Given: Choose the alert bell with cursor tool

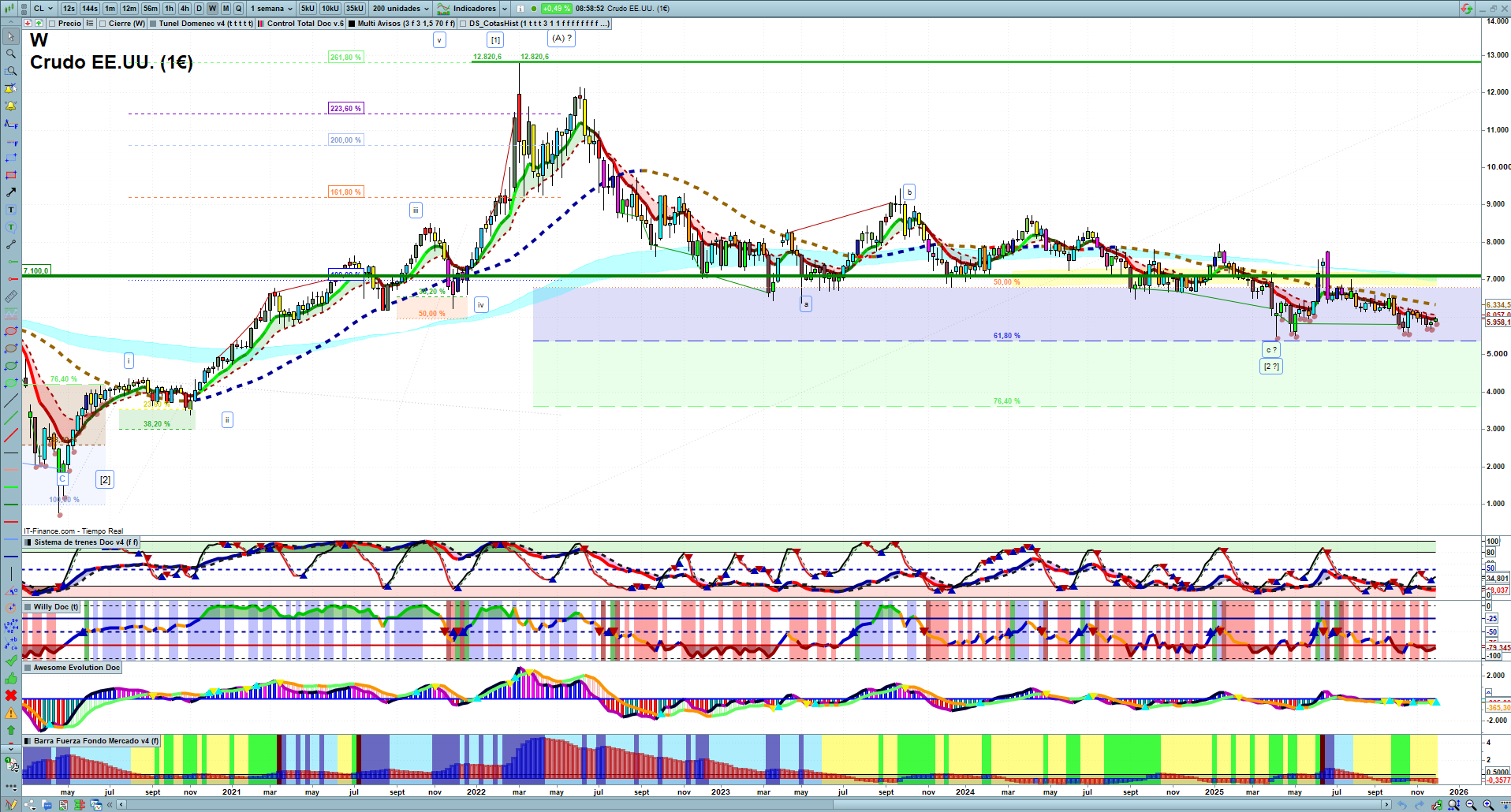Looking at the screenshot, I should pos(11,88).
